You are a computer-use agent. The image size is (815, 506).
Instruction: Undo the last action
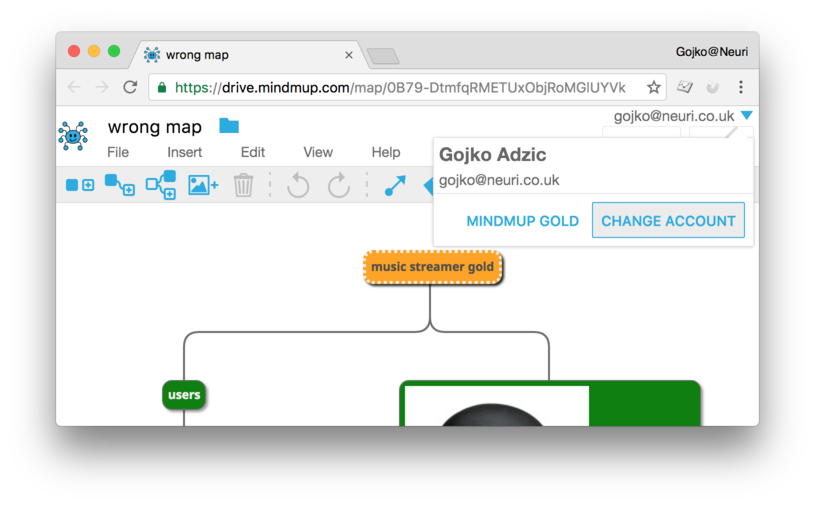[x=298, y=185]
